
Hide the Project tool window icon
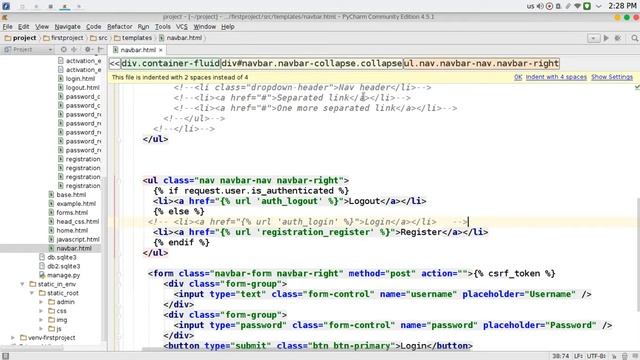(x=100, y=49)
